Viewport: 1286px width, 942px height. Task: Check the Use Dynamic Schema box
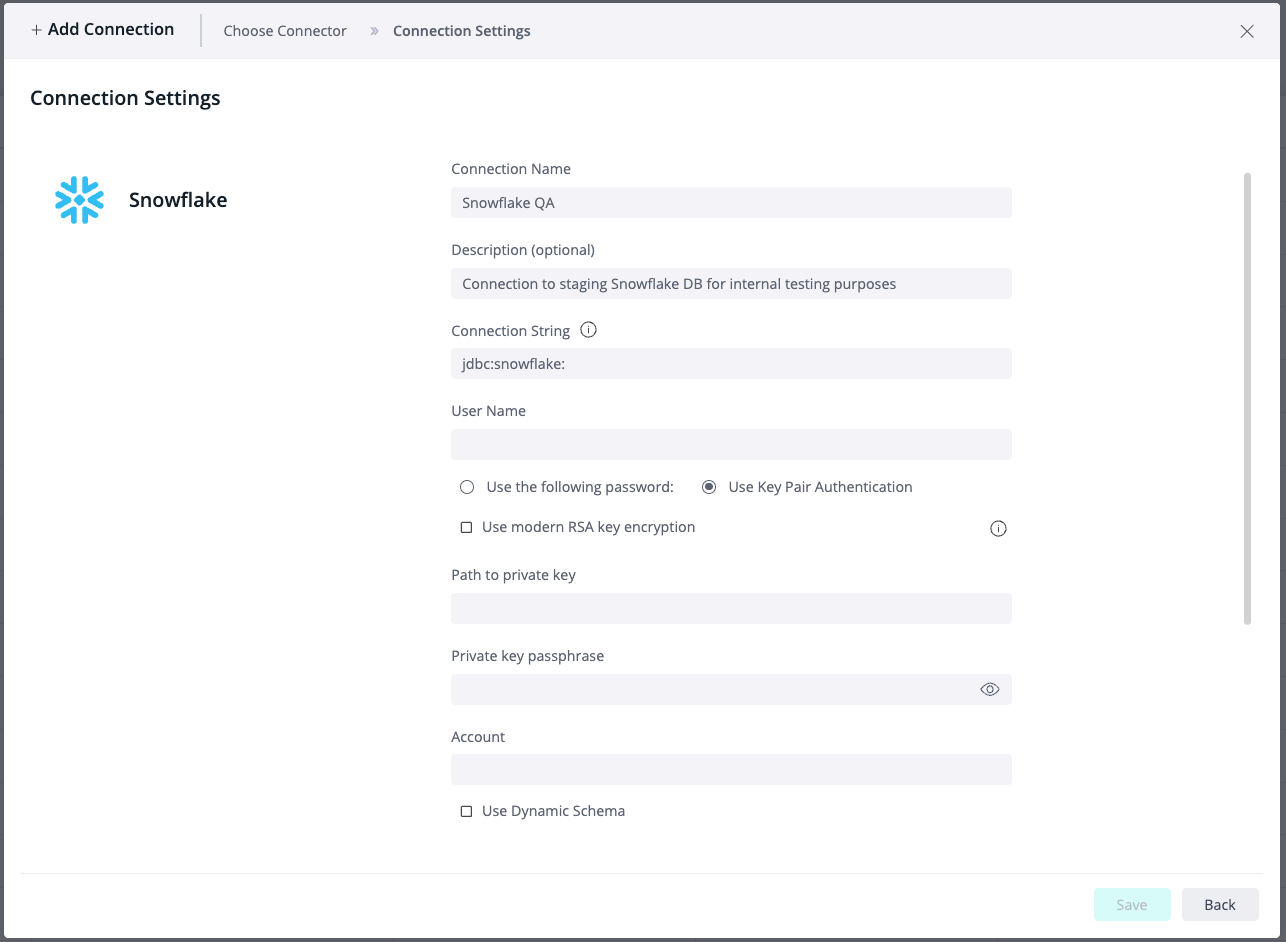466,811
